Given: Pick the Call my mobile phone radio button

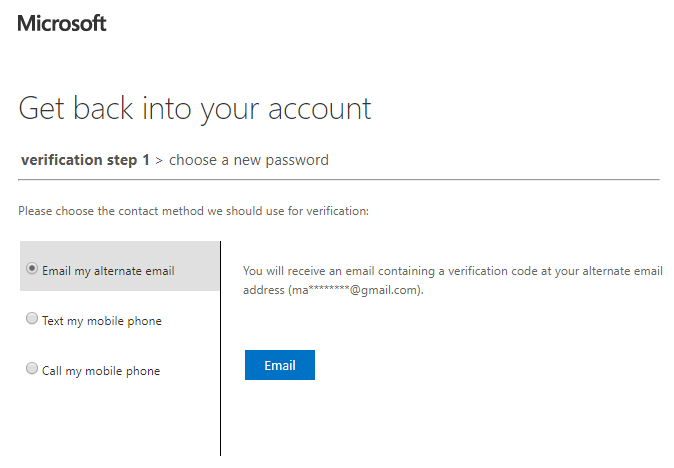Looking at the screenshot, I should coord(33,369).
